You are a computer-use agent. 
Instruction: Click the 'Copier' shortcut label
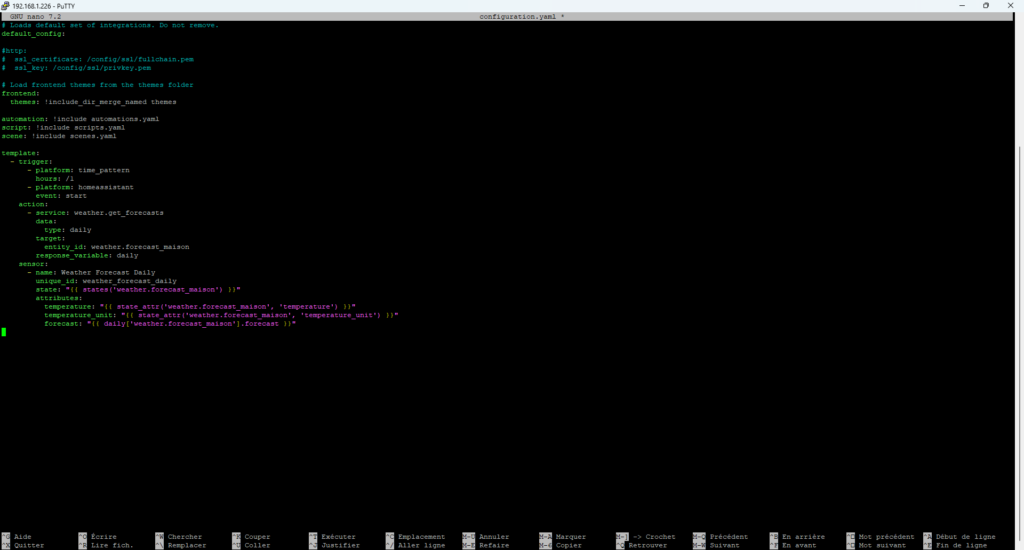pos(569,545)
